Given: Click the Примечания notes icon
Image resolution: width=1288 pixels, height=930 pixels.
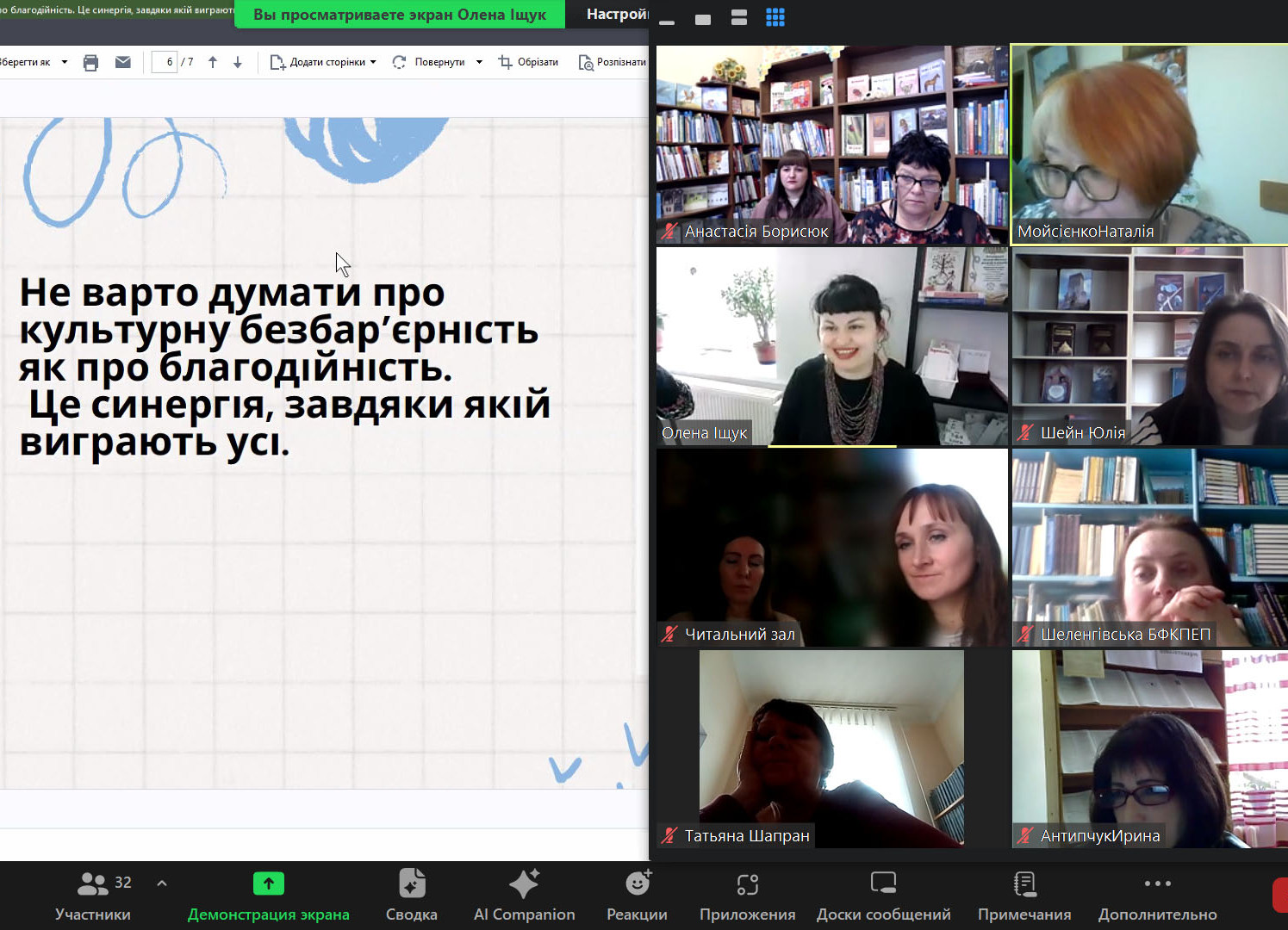Looking at the screenshot, I should 1024,883.
